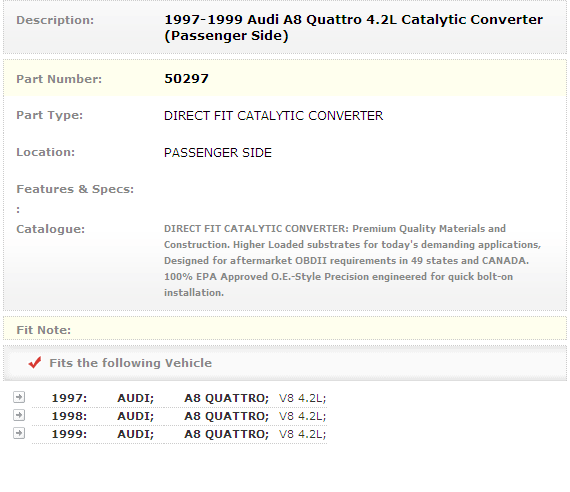Click the arrow icon beside 1997 row
The width and height of the screenshot is (570, 492).
coord(19,397)
